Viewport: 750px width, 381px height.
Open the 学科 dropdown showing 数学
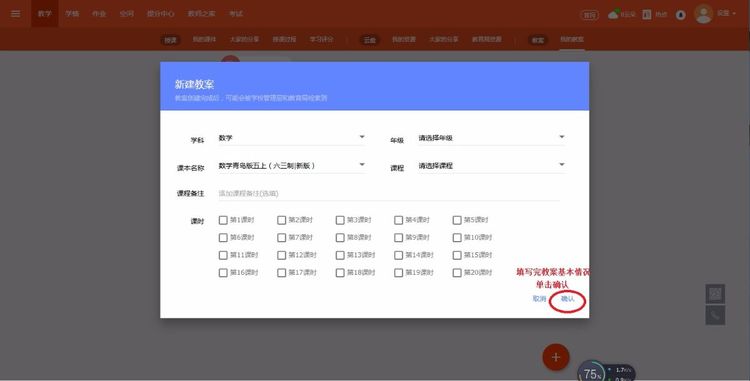(x=292, y=138)
